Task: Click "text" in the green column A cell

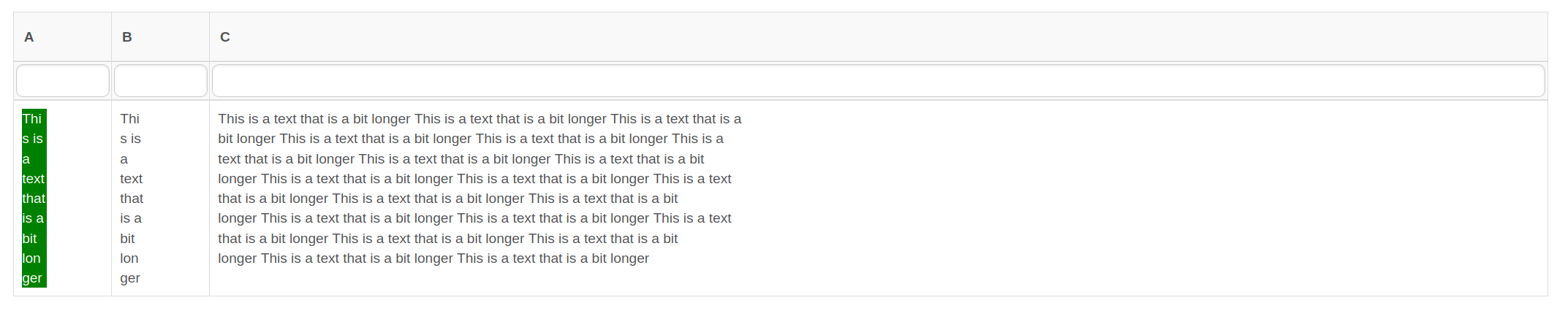Action: pos(34,179)
